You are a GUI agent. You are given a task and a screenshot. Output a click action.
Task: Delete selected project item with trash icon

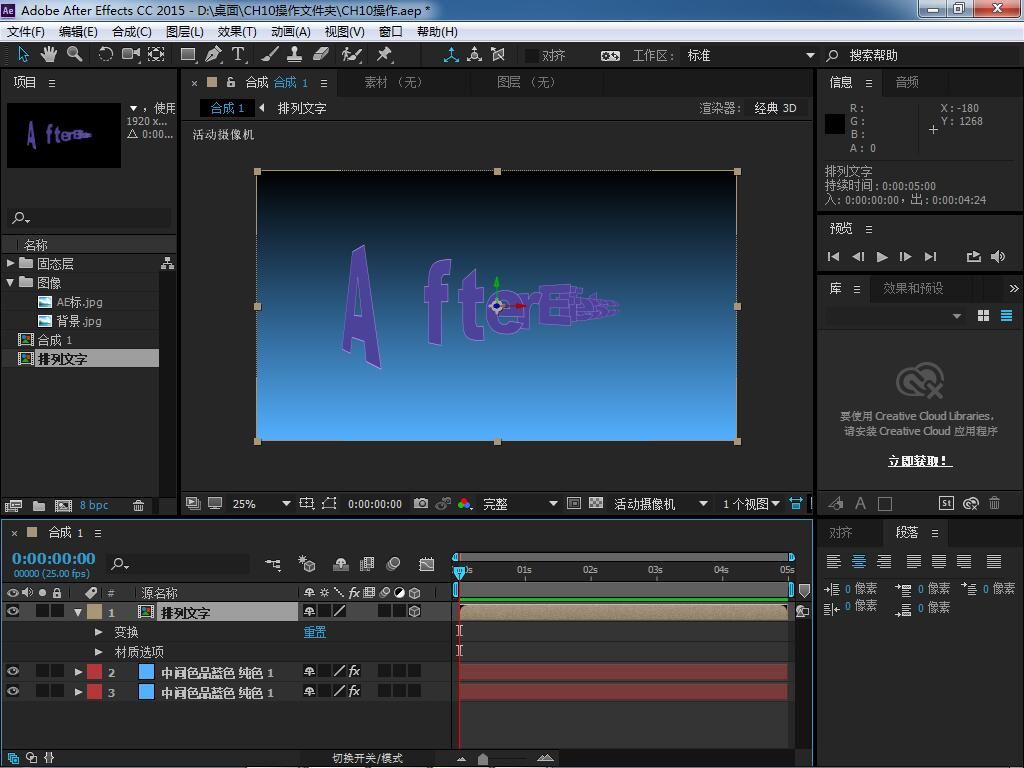(x=138, y=505)
